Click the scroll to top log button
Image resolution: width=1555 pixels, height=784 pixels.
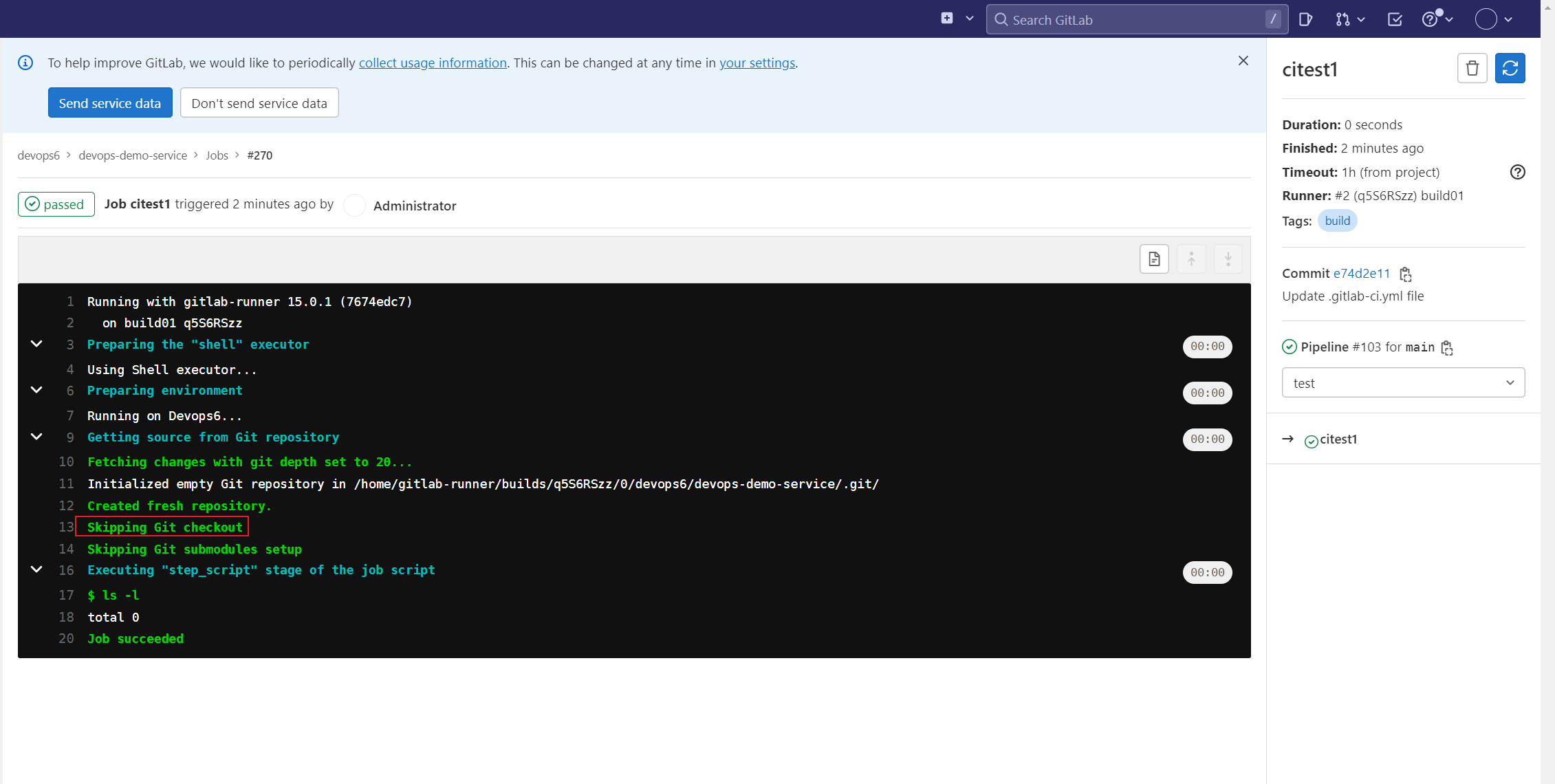tap(1191, 259)
